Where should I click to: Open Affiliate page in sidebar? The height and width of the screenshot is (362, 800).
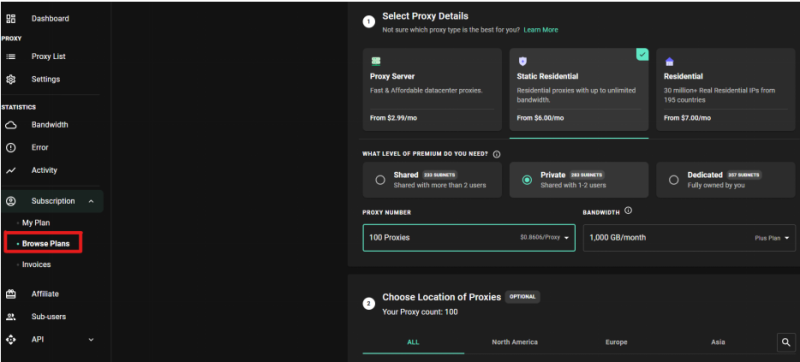[45, 294]
